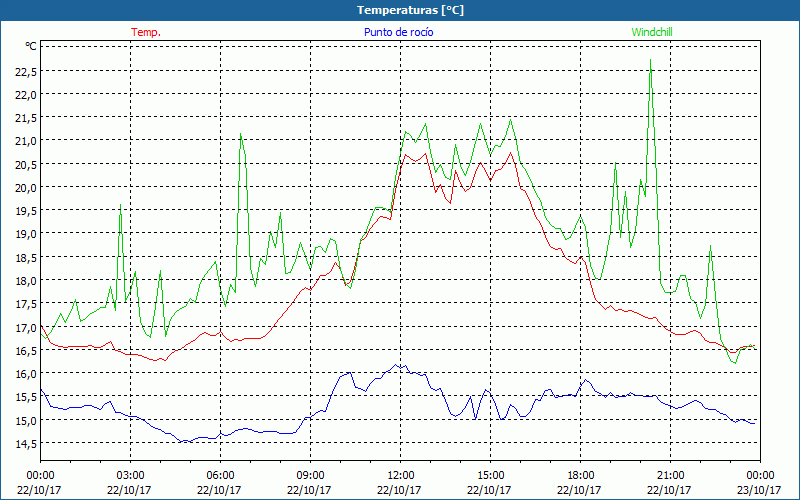
Task: Click the 17,5 y-axis value
Action: click(x=26, y=305)
